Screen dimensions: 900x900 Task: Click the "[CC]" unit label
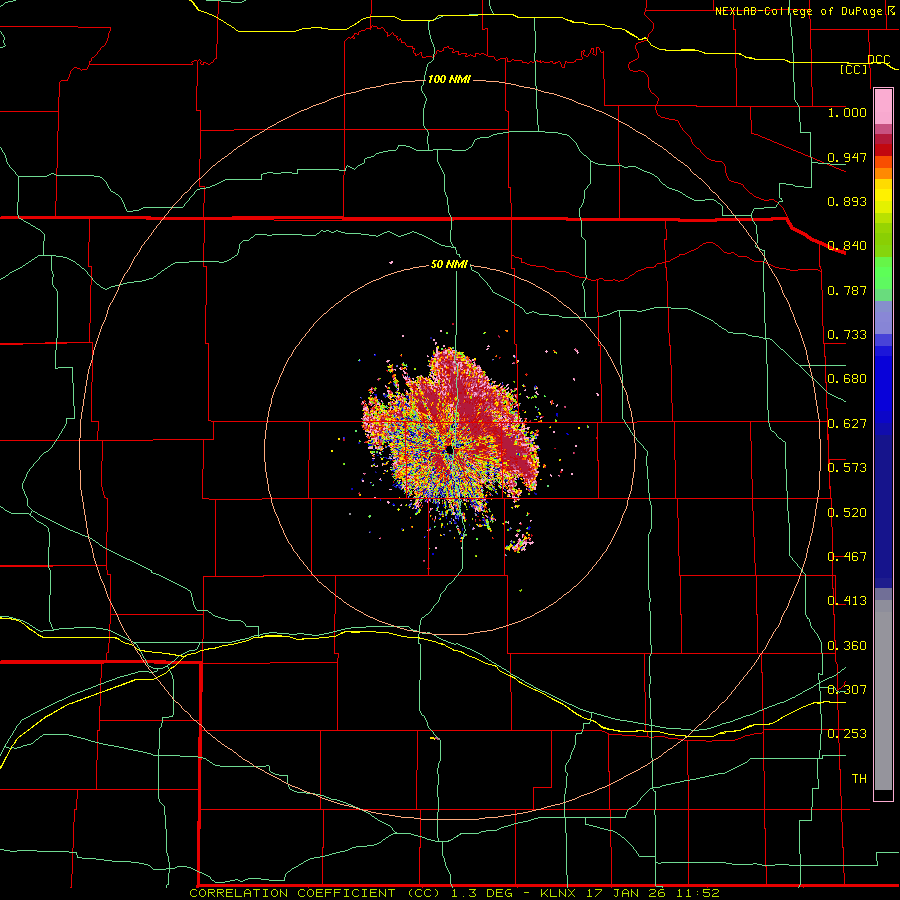coord(854,69)
